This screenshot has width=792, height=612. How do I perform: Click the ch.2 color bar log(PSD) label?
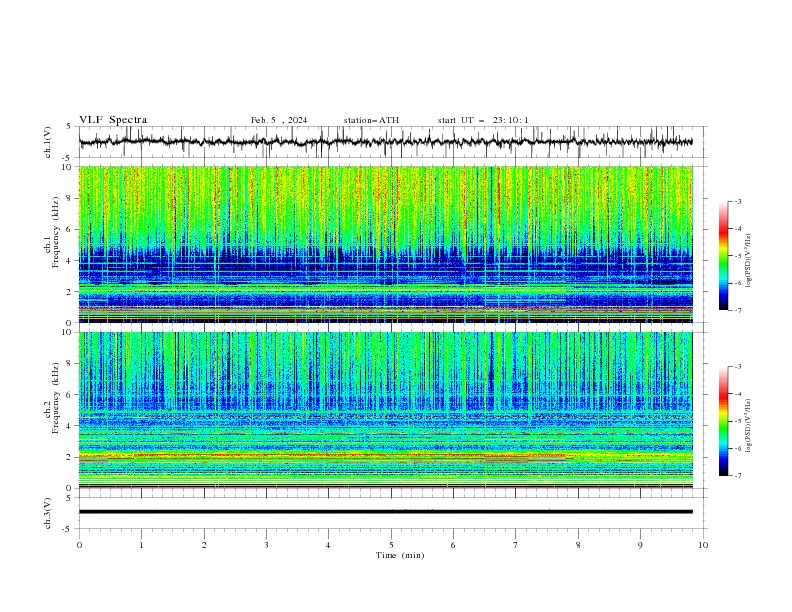pyautogui.click(x=750, y=426)
